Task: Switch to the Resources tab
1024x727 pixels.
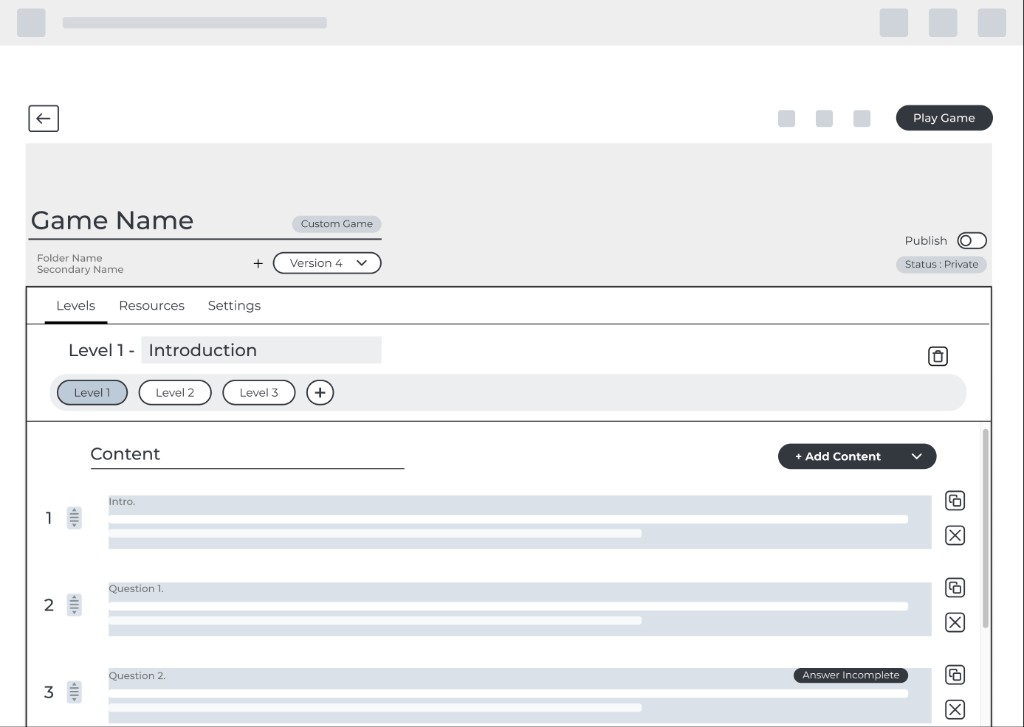Action: [x=151, y=305]
